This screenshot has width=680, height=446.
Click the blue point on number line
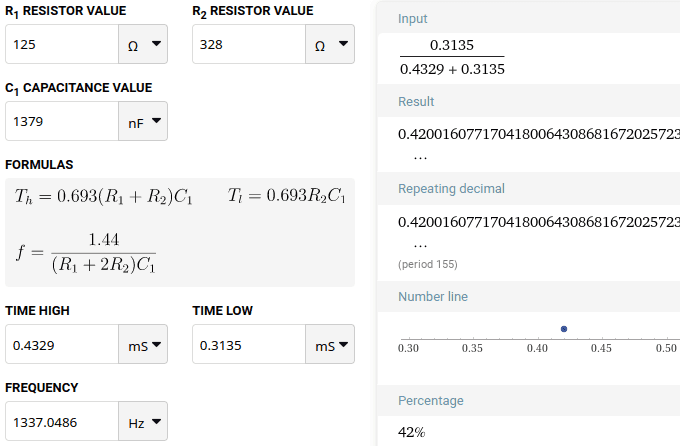pyautogui.click(x=564, y=329)
